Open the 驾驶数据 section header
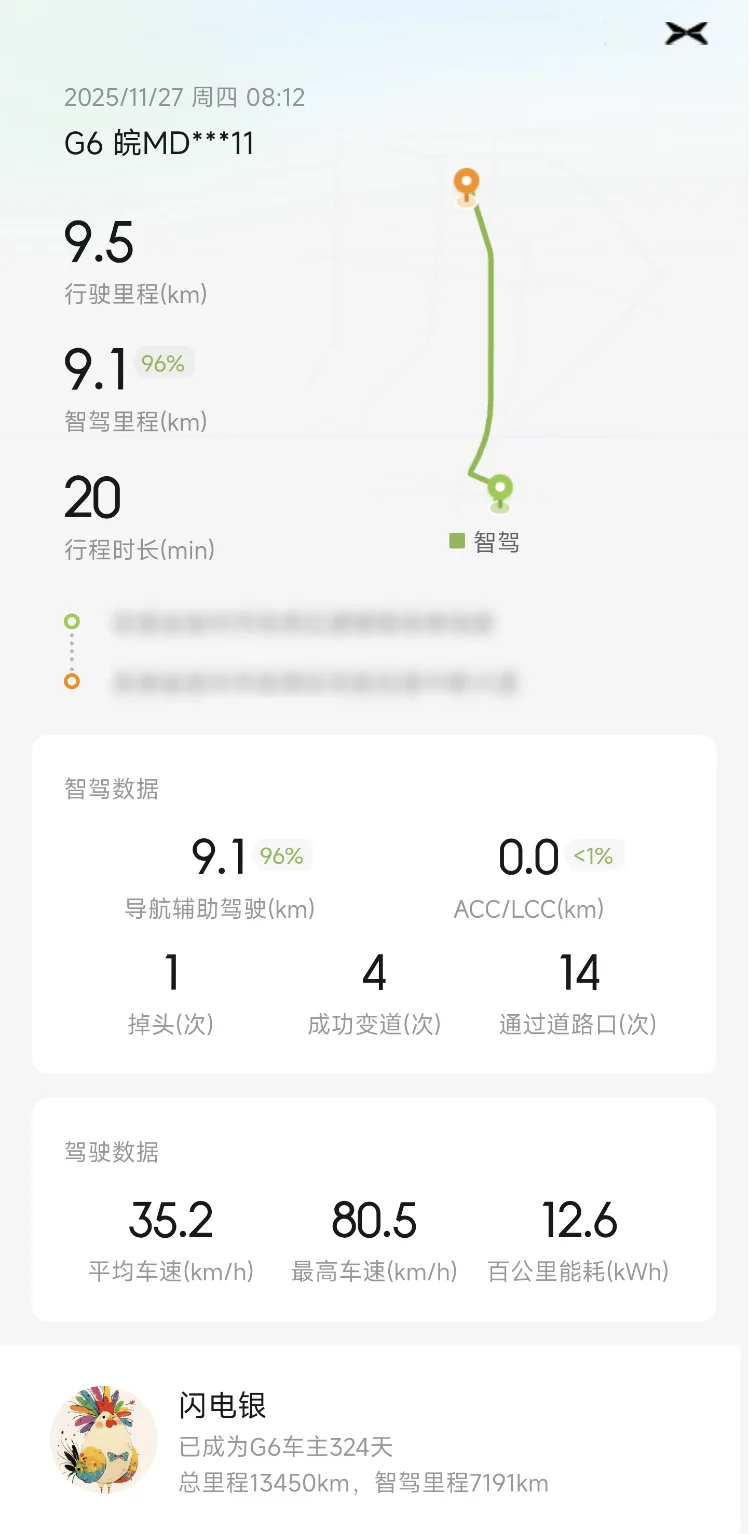 112,1152
